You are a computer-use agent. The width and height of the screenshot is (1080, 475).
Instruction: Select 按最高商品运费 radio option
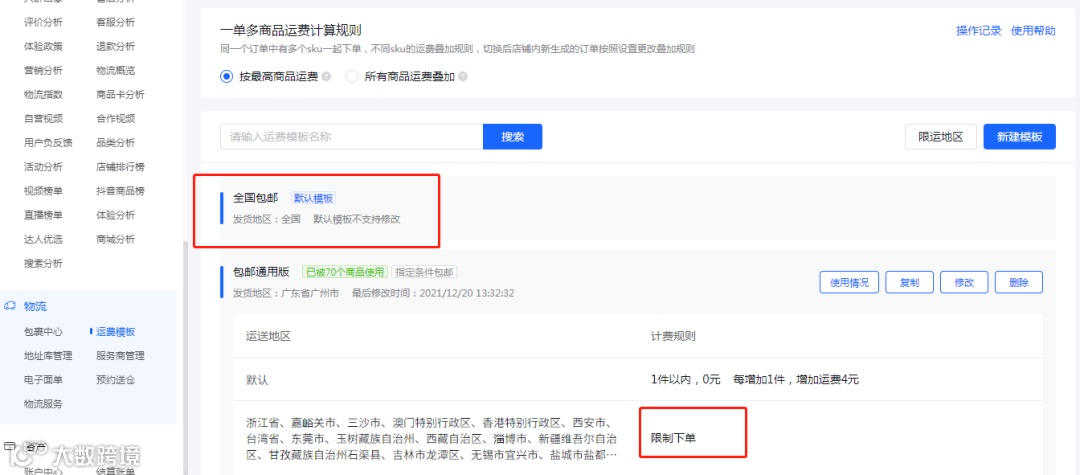coord(227,77)
